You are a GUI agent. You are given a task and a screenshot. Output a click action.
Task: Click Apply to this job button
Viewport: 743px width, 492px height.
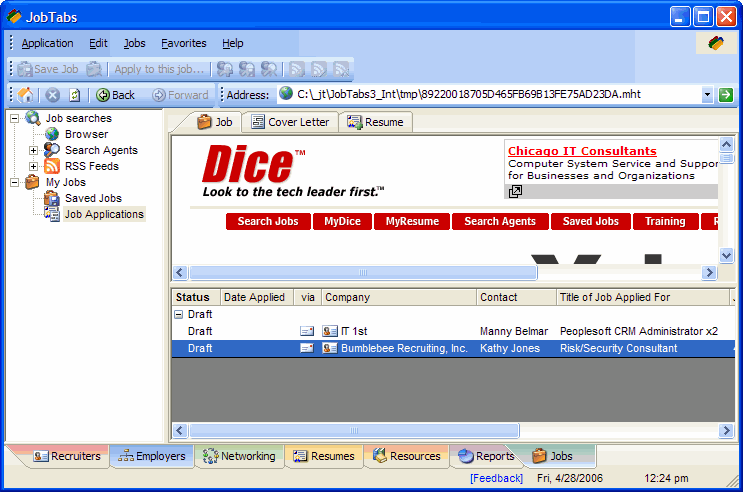[x=159, y=69]
